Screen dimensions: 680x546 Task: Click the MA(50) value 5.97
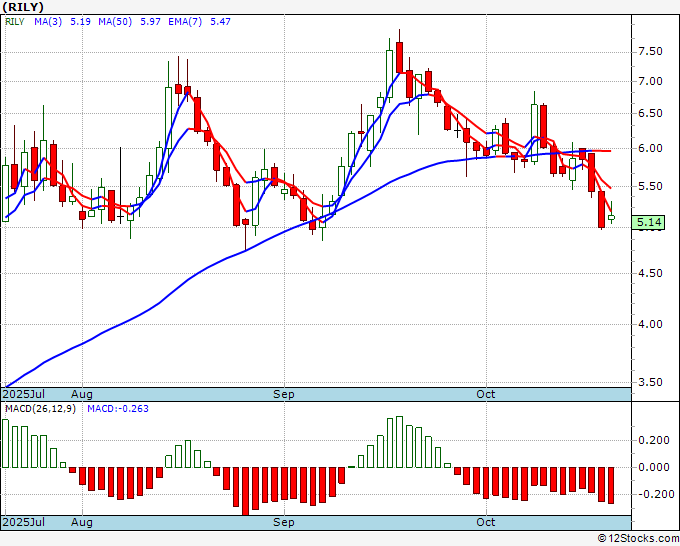[x=150, y=22]
